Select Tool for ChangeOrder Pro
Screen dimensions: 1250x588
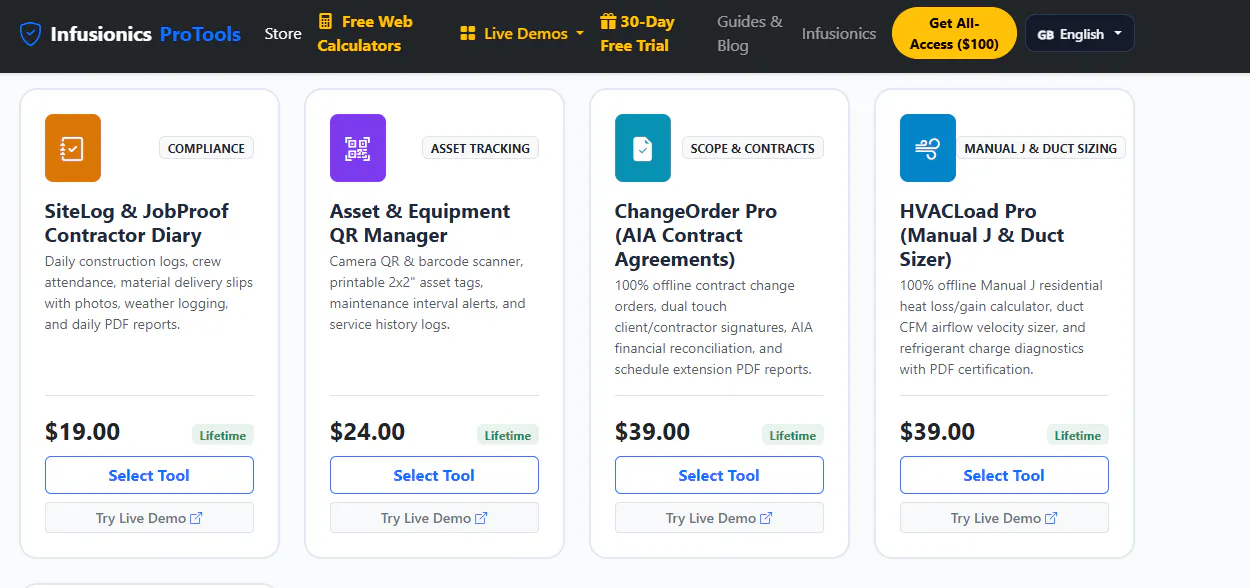(x=719, y=475)
